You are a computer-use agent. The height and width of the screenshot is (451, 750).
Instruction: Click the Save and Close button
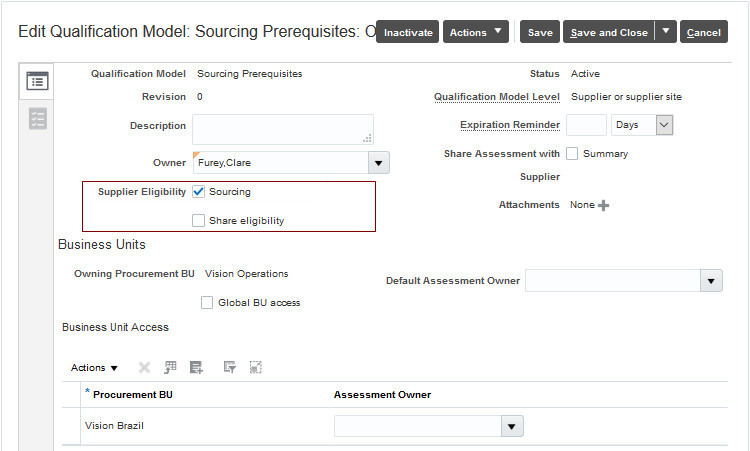tap(608, 32)
